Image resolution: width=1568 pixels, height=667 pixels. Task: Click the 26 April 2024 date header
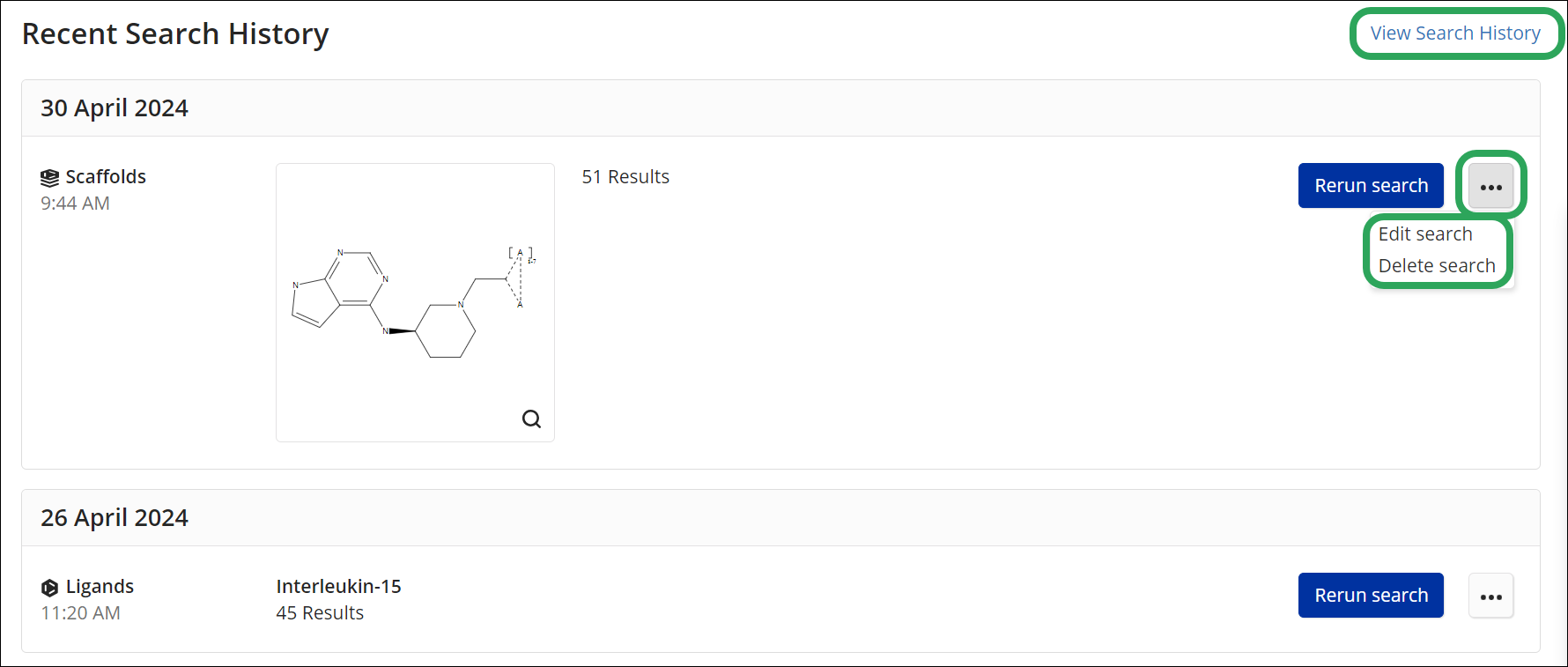pyautogui.click(x=115, y=518)
